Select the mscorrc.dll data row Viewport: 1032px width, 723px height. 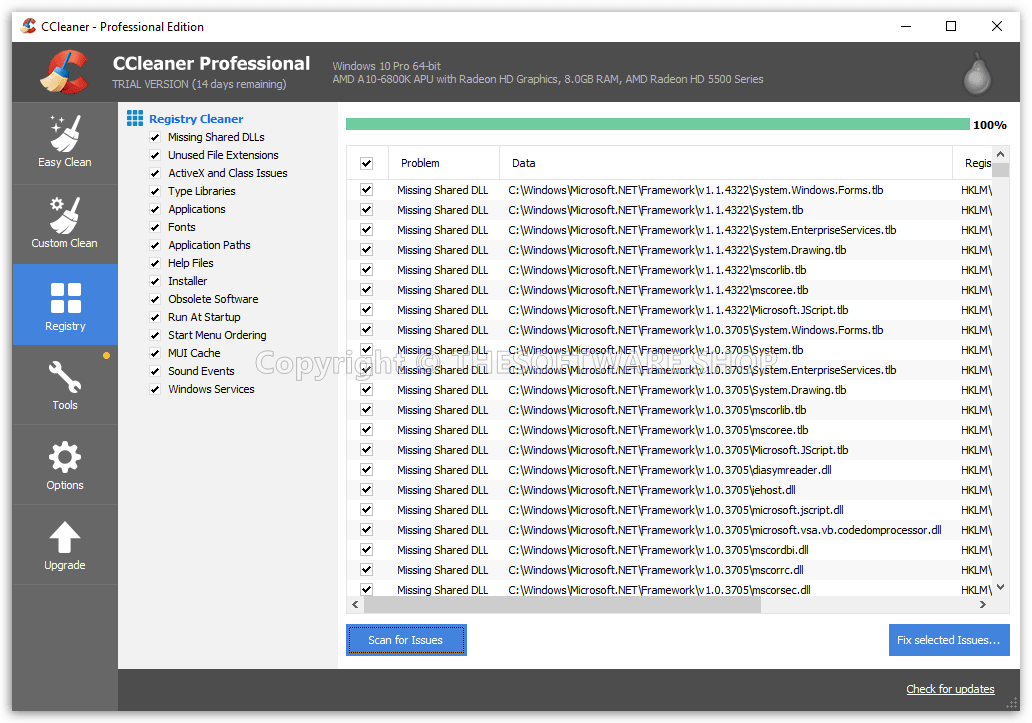coord(670,570)
